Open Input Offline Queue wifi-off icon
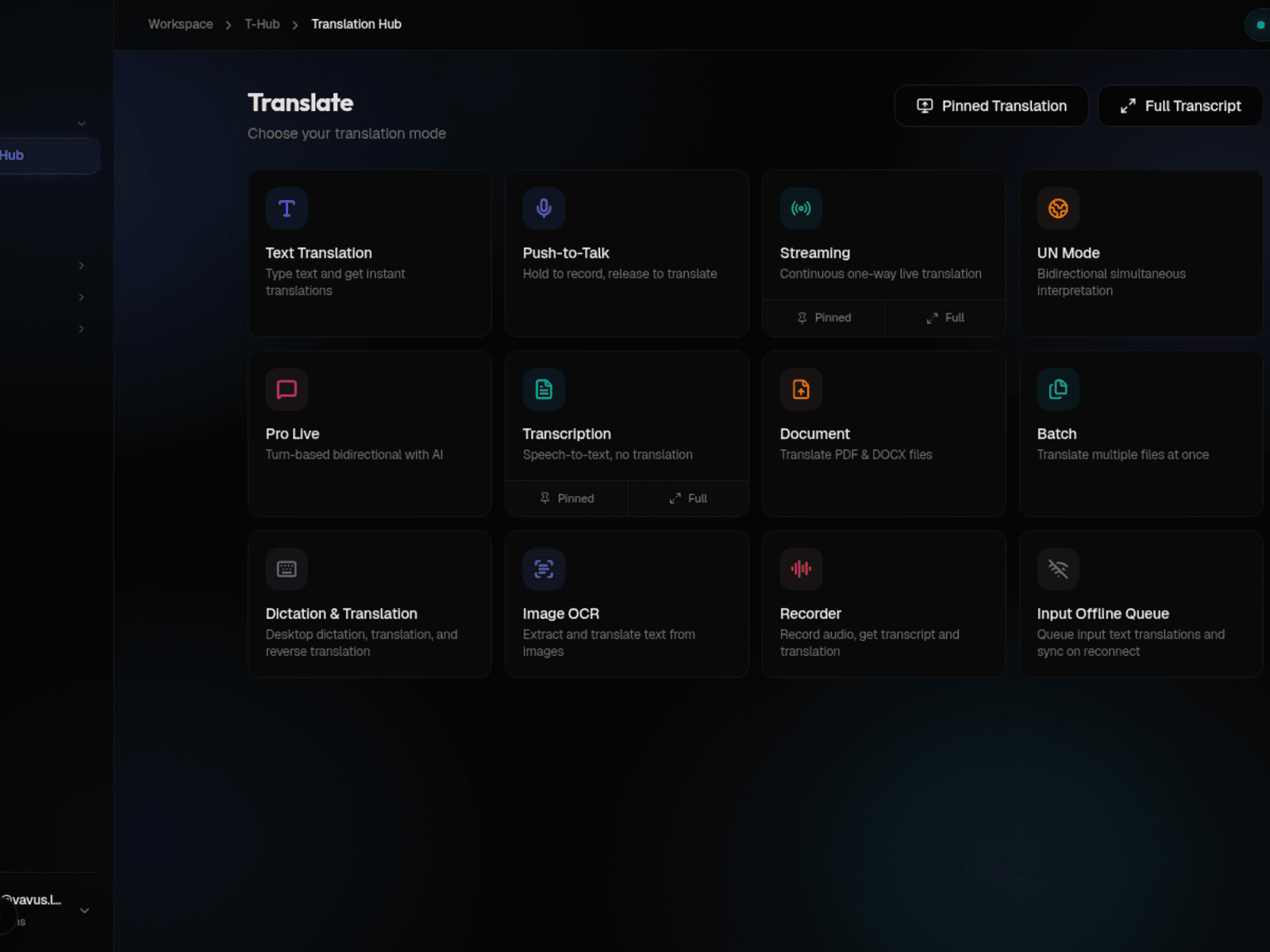Viewport: 1270px width, 952px height. [1058, 569]
